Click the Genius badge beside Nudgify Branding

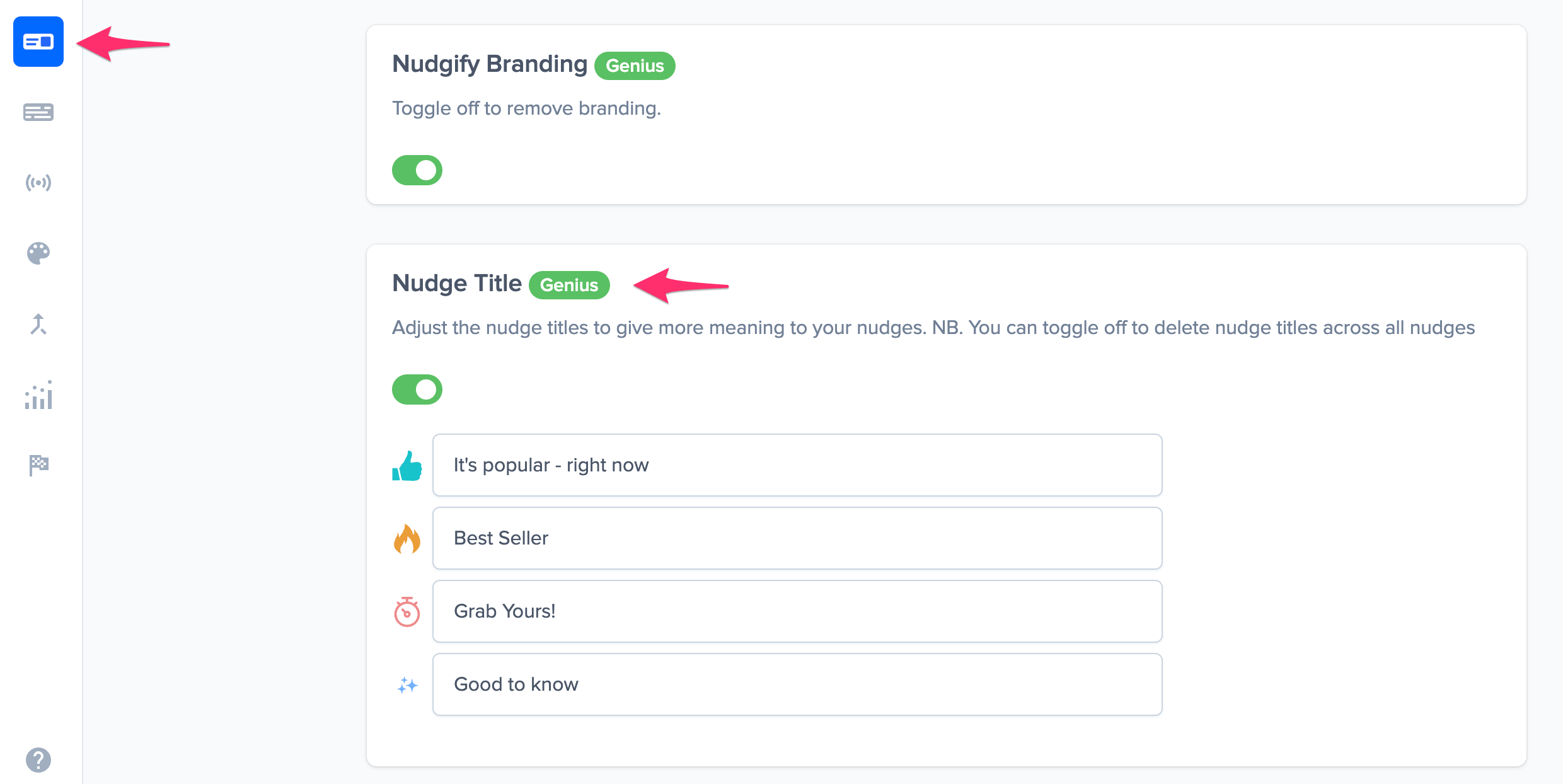(x=635, y=66)
